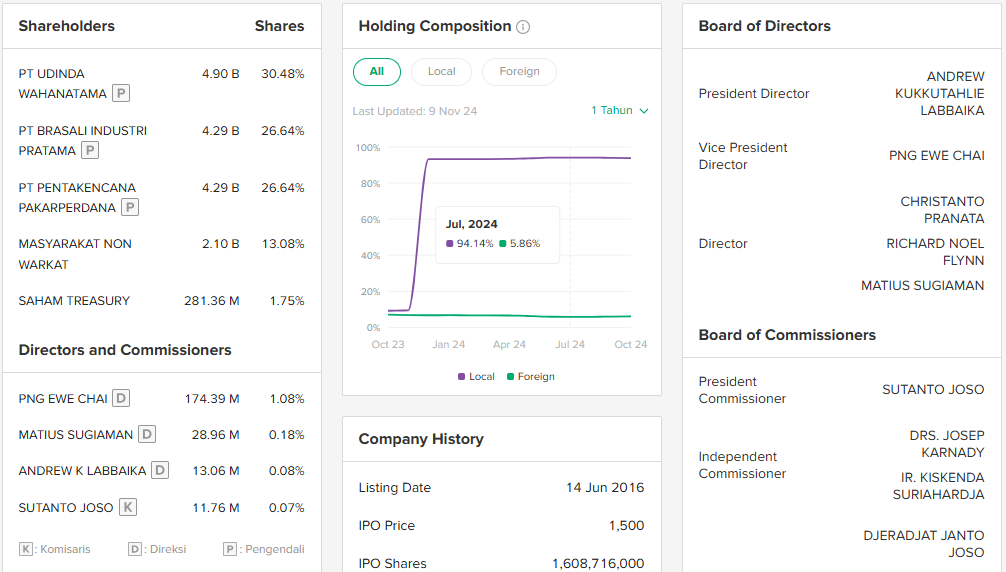Switch to the Foreign holding filter
The width and height of the screenshot is (1006, 572).
[x=519, y=72]
